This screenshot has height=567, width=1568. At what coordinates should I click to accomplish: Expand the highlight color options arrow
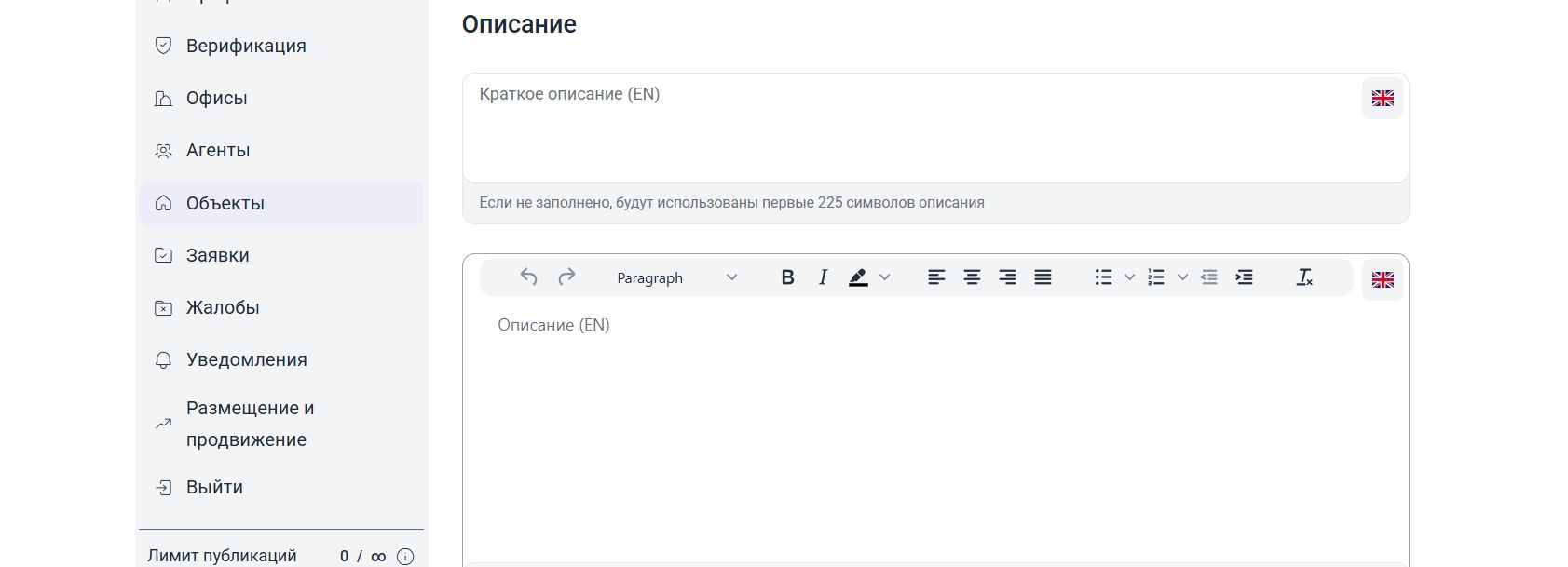[885, 277]
